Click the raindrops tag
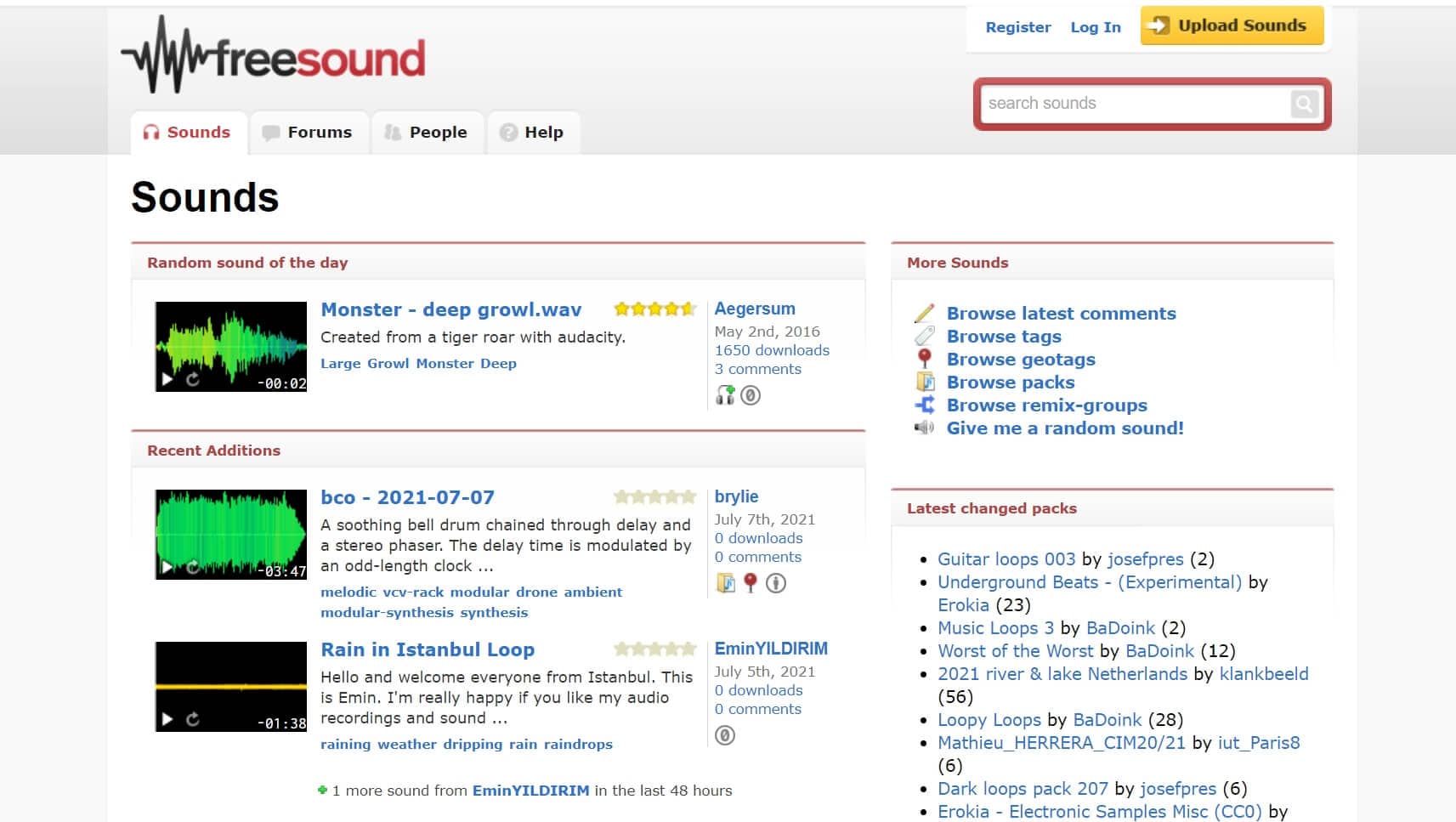The width and height of the screenshot is (1456, 822). click(x=578, y=744)
